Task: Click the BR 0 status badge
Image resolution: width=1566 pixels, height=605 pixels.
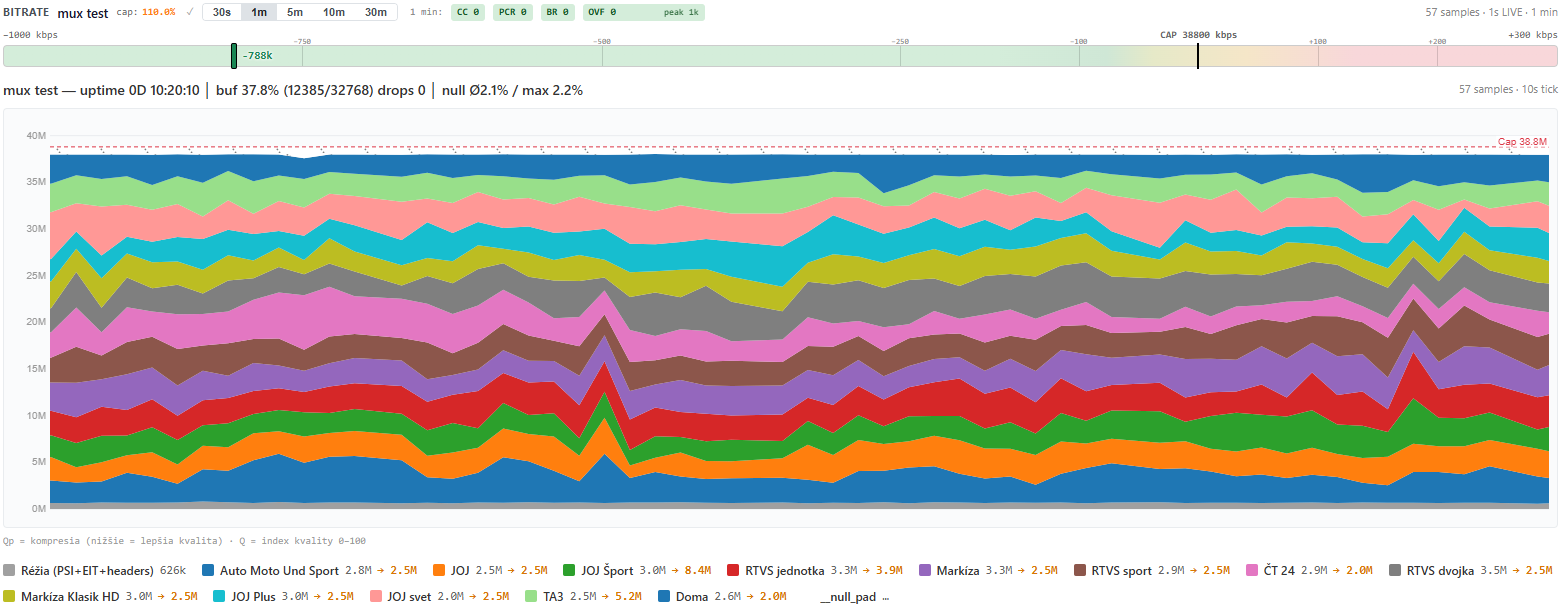Action: point(558,12)
